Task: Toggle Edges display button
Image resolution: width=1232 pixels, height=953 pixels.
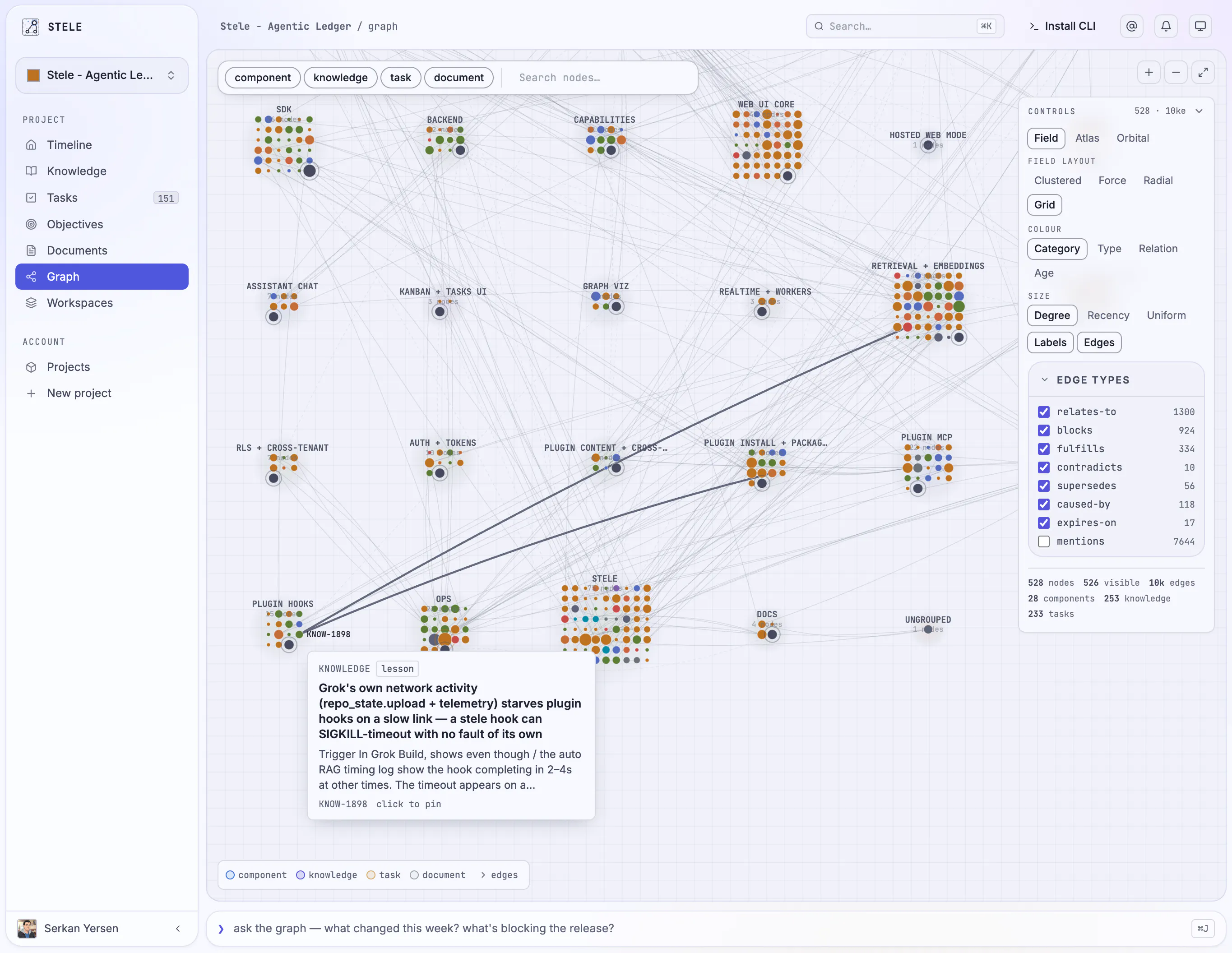Action: (1098, 342)
